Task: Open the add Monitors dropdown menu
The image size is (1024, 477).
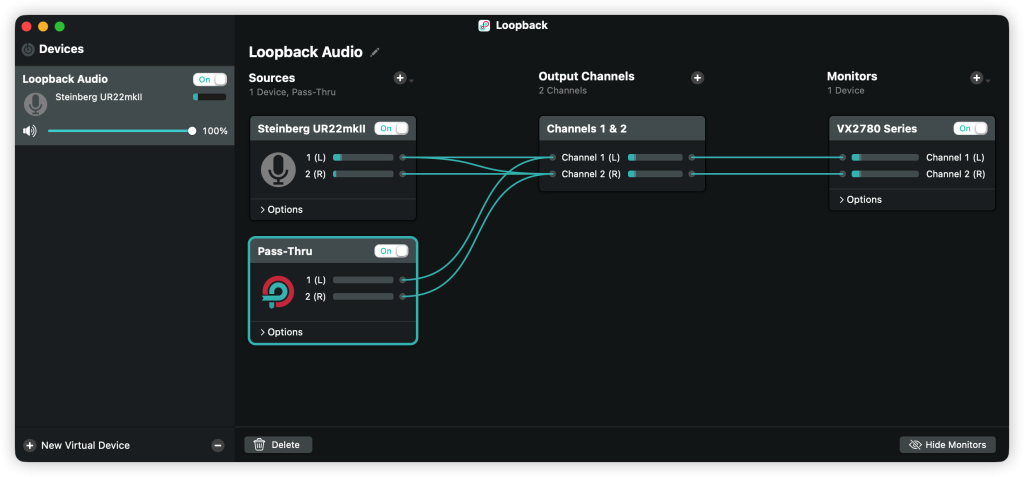Action: click(980, 78)
